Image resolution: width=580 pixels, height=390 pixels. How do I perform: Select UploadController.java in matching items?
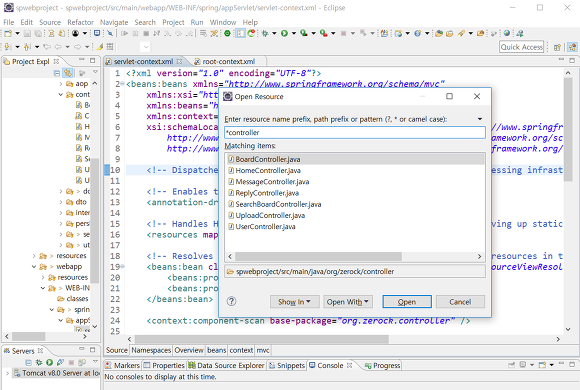[355, 215]
